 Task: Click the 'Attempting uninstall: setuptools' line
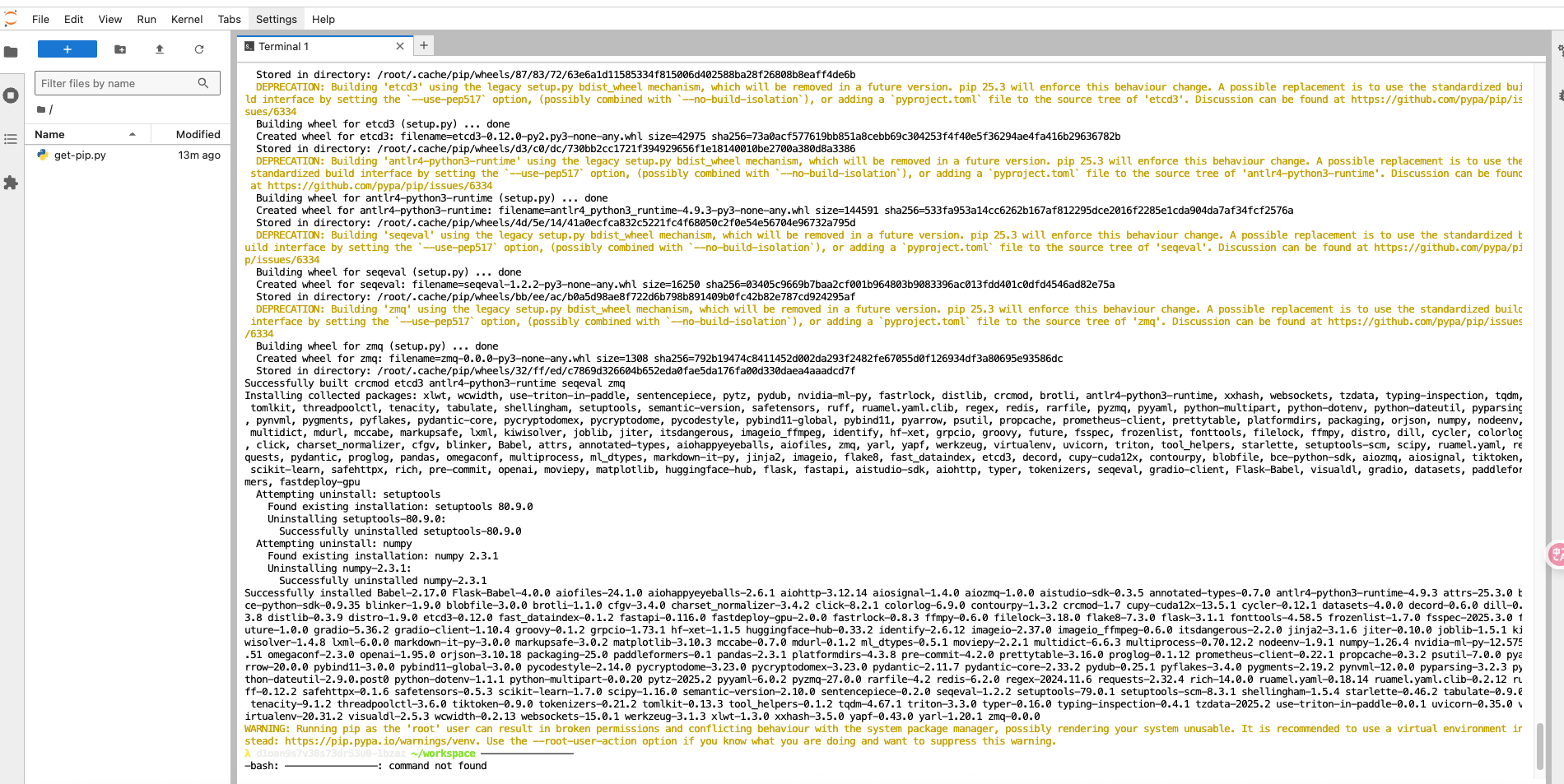coord(348,494)
